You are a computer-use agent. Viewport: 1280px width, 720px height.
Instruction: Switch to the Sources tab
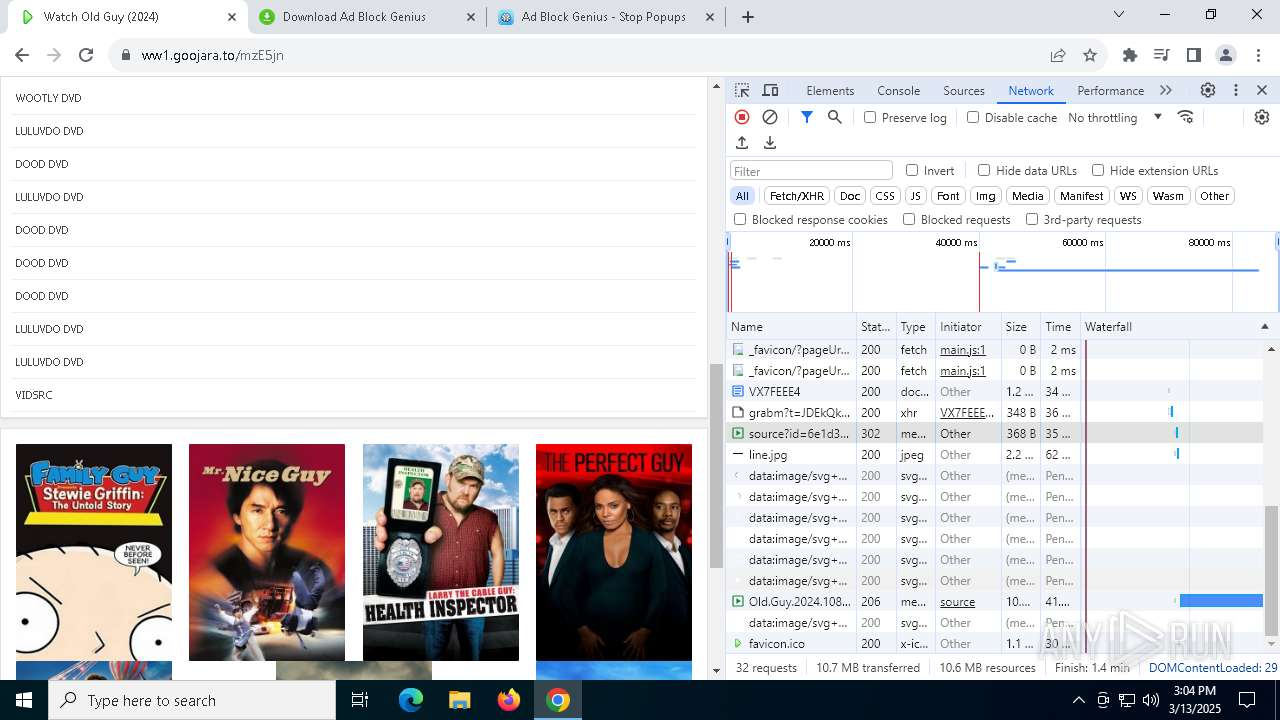[x=964, y=90]
